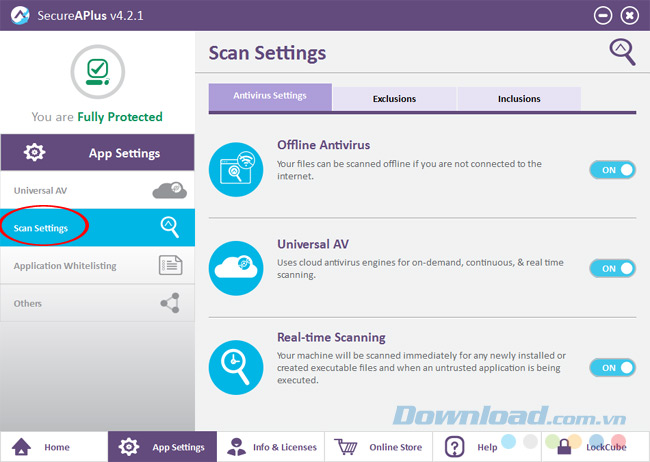Viewport: 650px width, 462px height.
Task: Click the scan magnifier icon beside Scan Settings title
Action: pyautogui.click(x=622, y=52)
